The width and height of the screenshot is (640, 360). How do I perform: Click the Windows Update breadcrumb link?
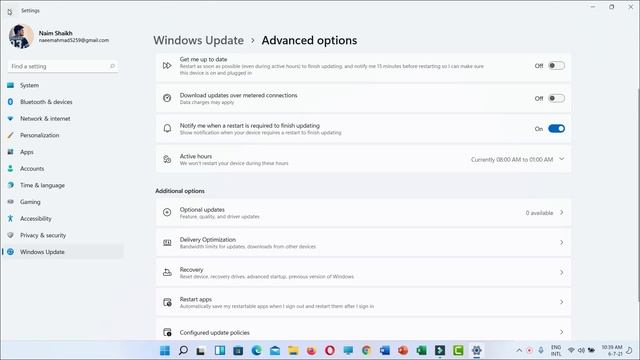click(x=198, y=40)
